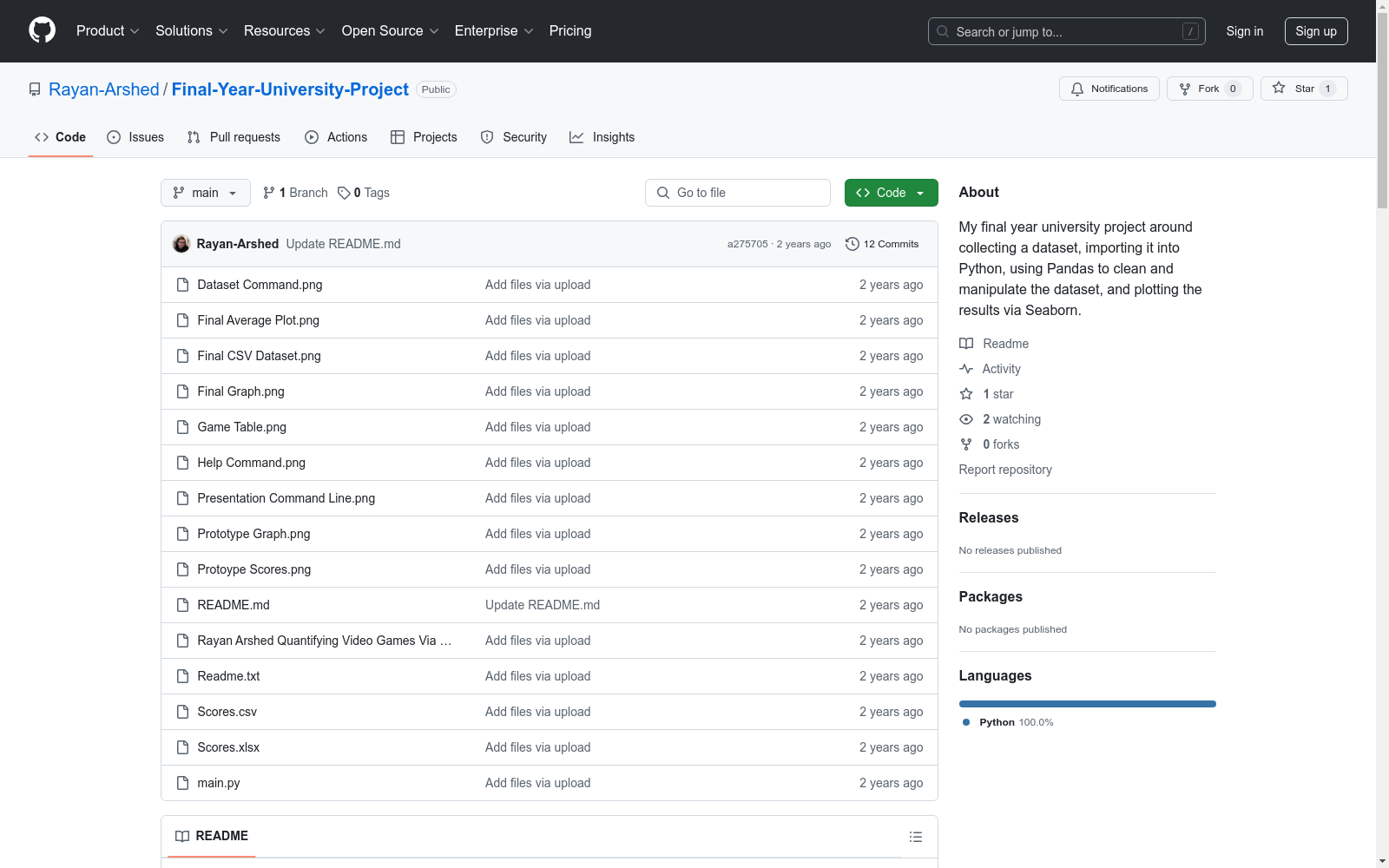Viewport: 1389px width, 868px height.
Task: Click the file icon for Dataset Command.png
Action: coord(182,285)
